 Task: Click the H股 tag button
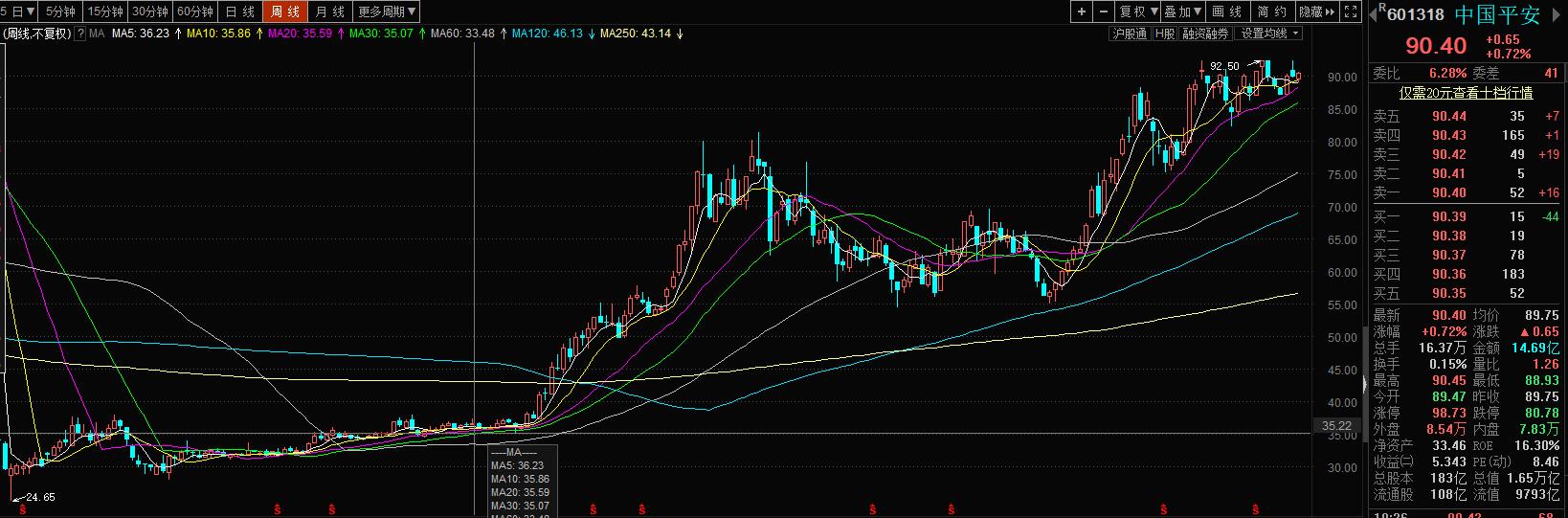click(x=1164, y=34)
